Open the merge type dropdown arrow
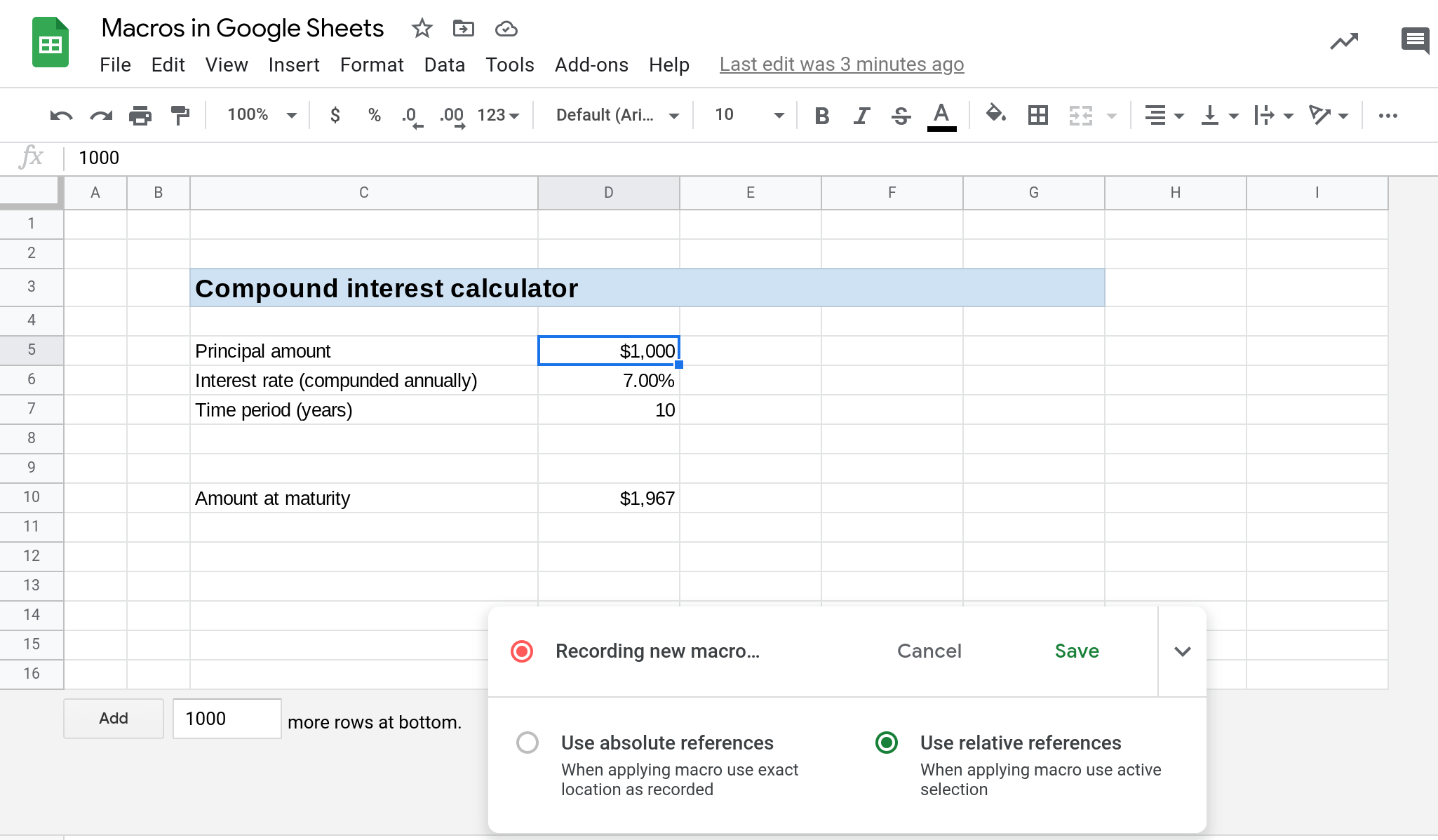1438x840 pixels. point(1112,116)
